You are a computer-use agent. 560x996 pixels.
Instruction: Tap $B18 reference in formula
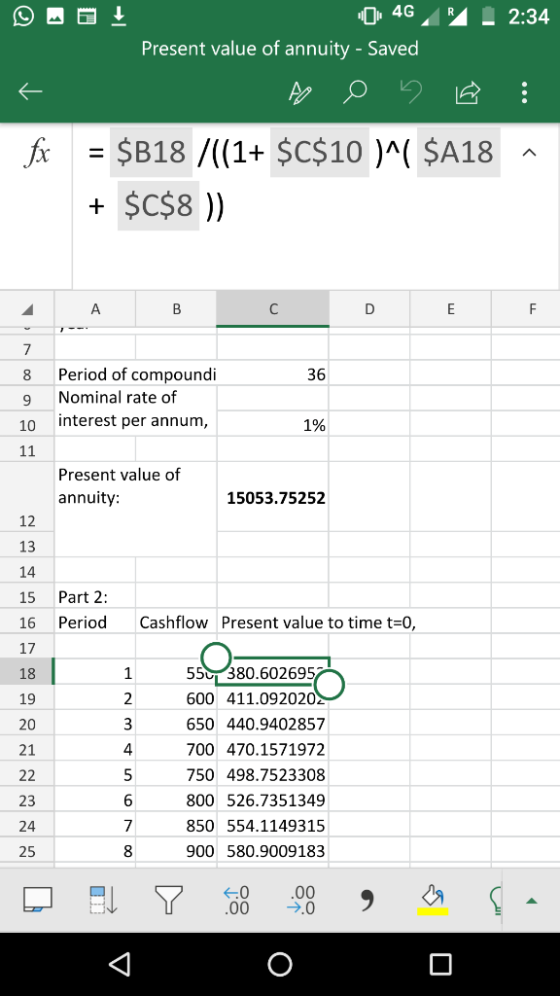click(x=151, y=152)
